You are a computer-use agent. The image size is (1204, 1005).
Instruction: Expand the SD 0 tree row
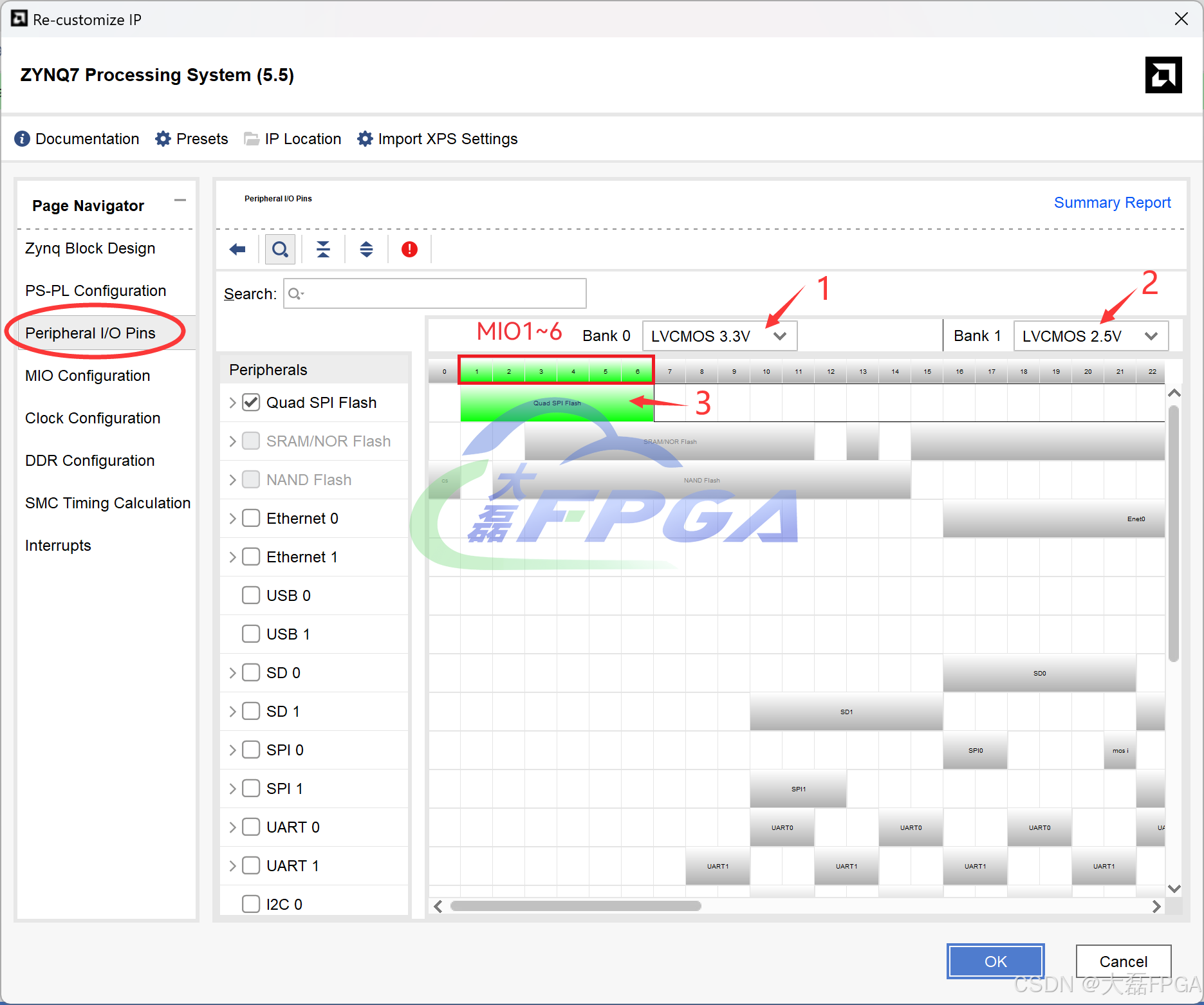point(232,673)
